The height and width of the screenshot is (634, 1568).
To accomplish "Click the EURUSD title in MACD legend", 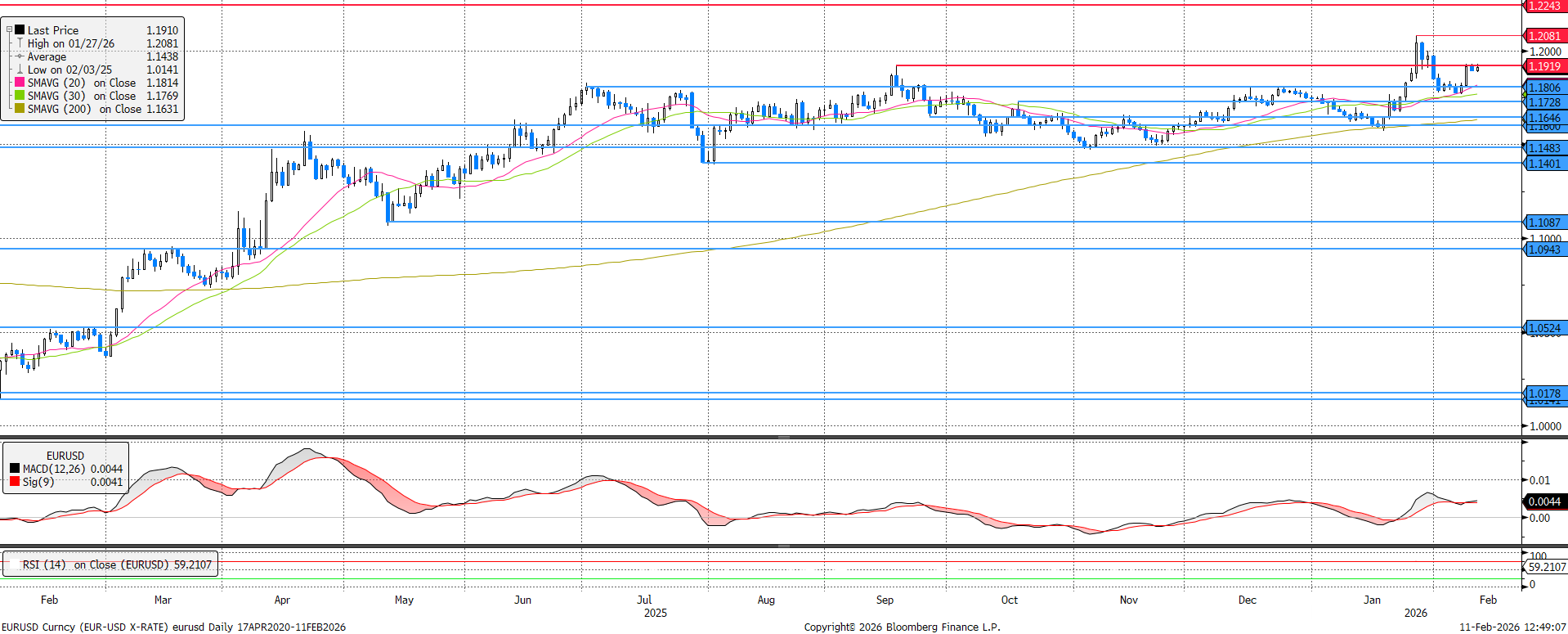I will coord(65,456).
